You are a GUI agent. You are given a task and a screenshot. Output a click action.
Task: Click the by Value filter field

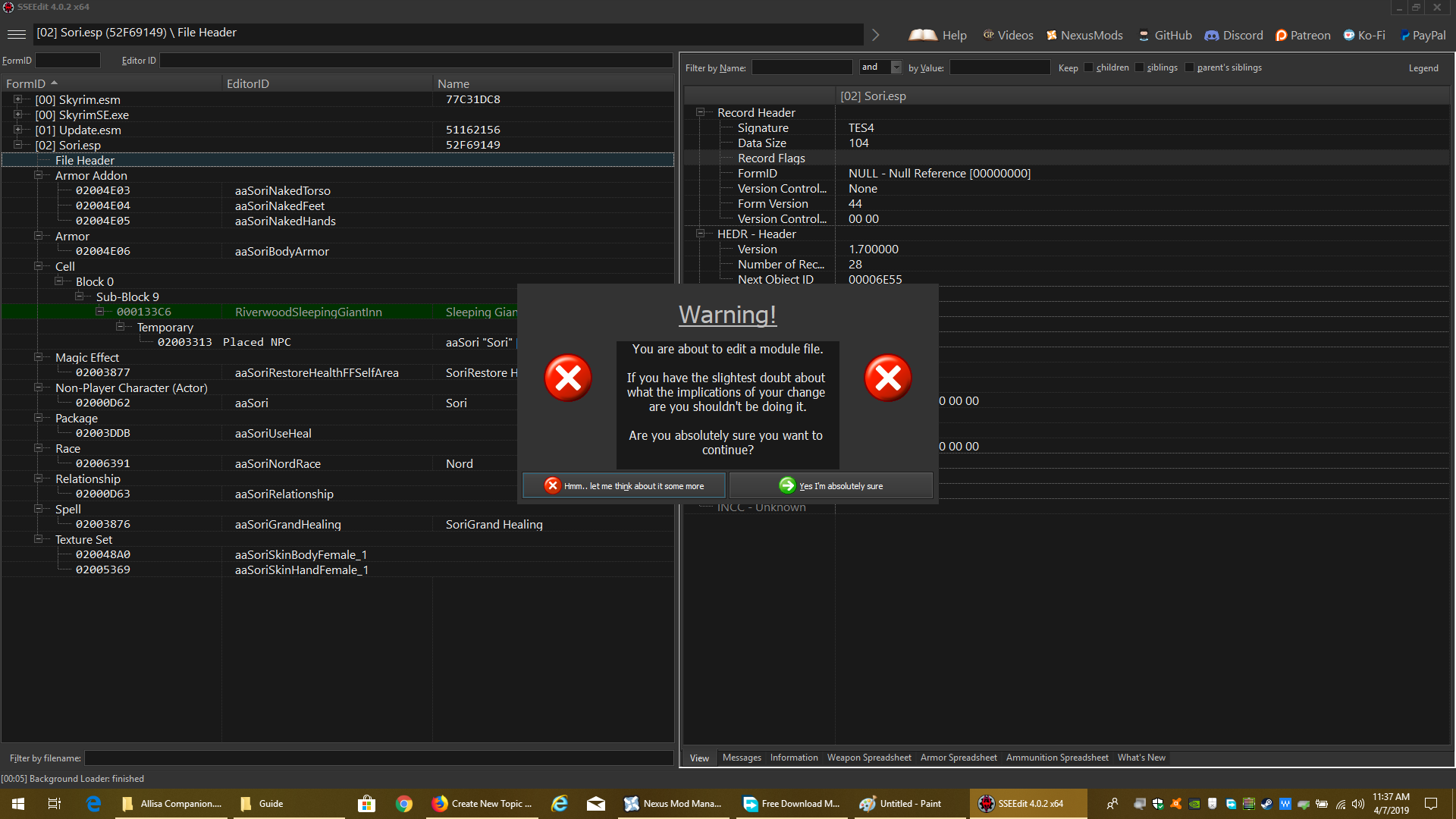[999, 67]
